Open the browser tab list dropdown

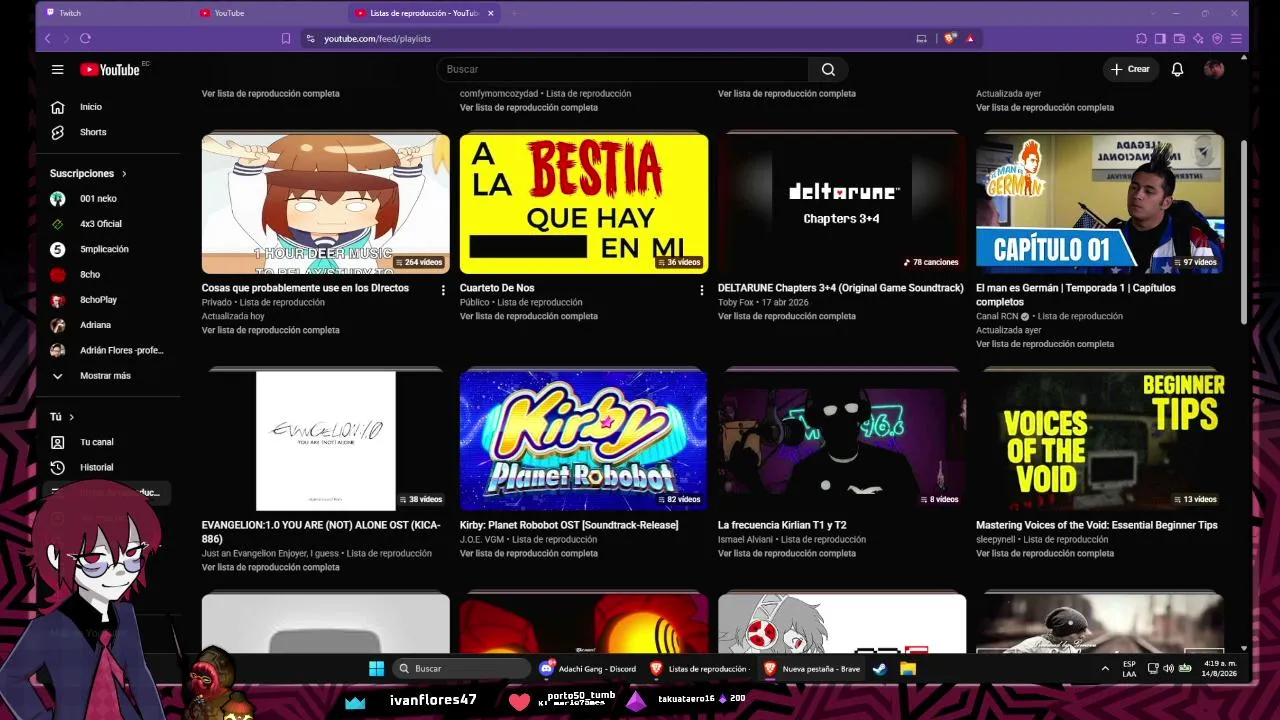tap(1152, 13)
